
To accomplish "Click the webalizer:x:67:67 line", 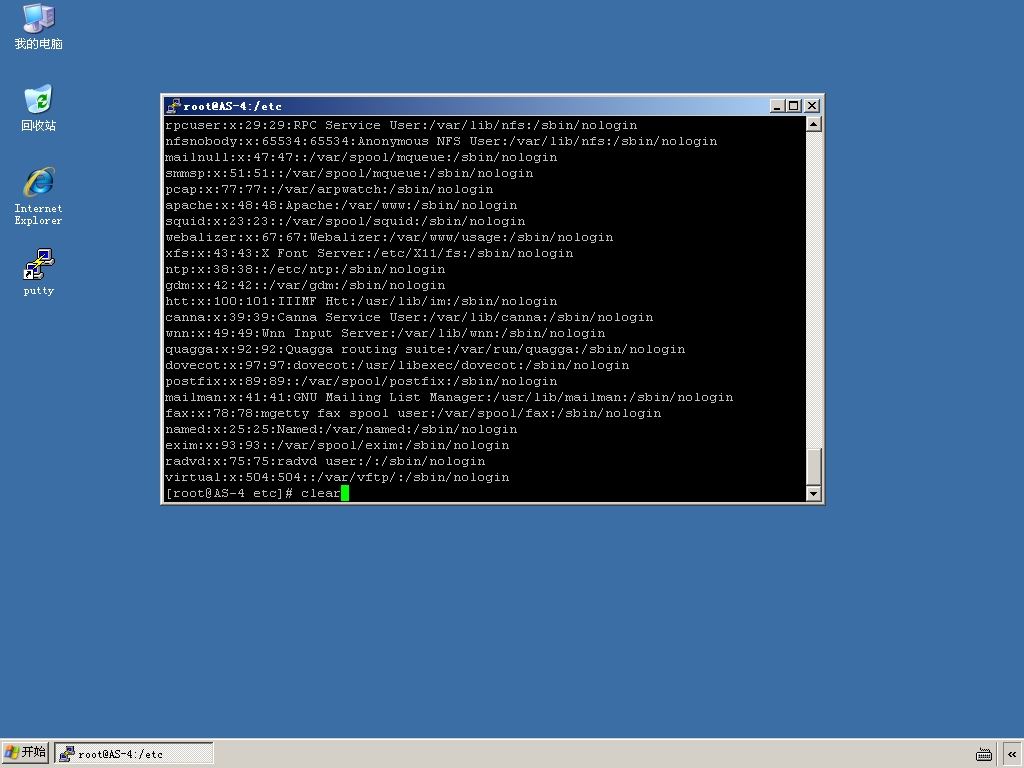I will tap(389, 237).
